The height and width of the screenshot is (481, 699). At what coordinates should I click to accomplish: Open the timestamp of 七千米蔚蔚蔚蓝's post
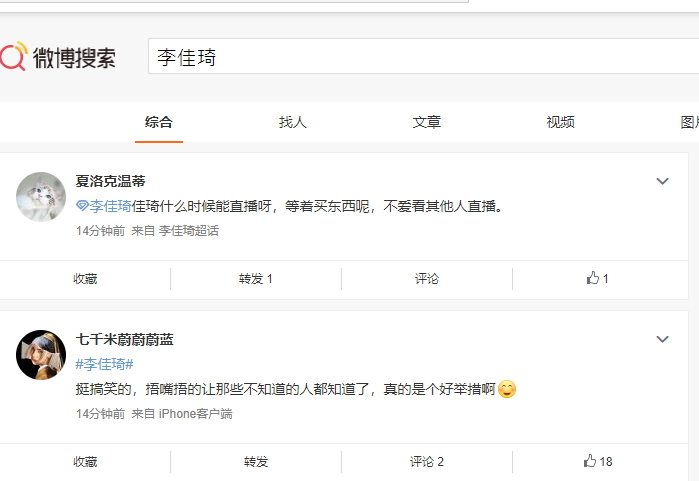tap(100, 414)
